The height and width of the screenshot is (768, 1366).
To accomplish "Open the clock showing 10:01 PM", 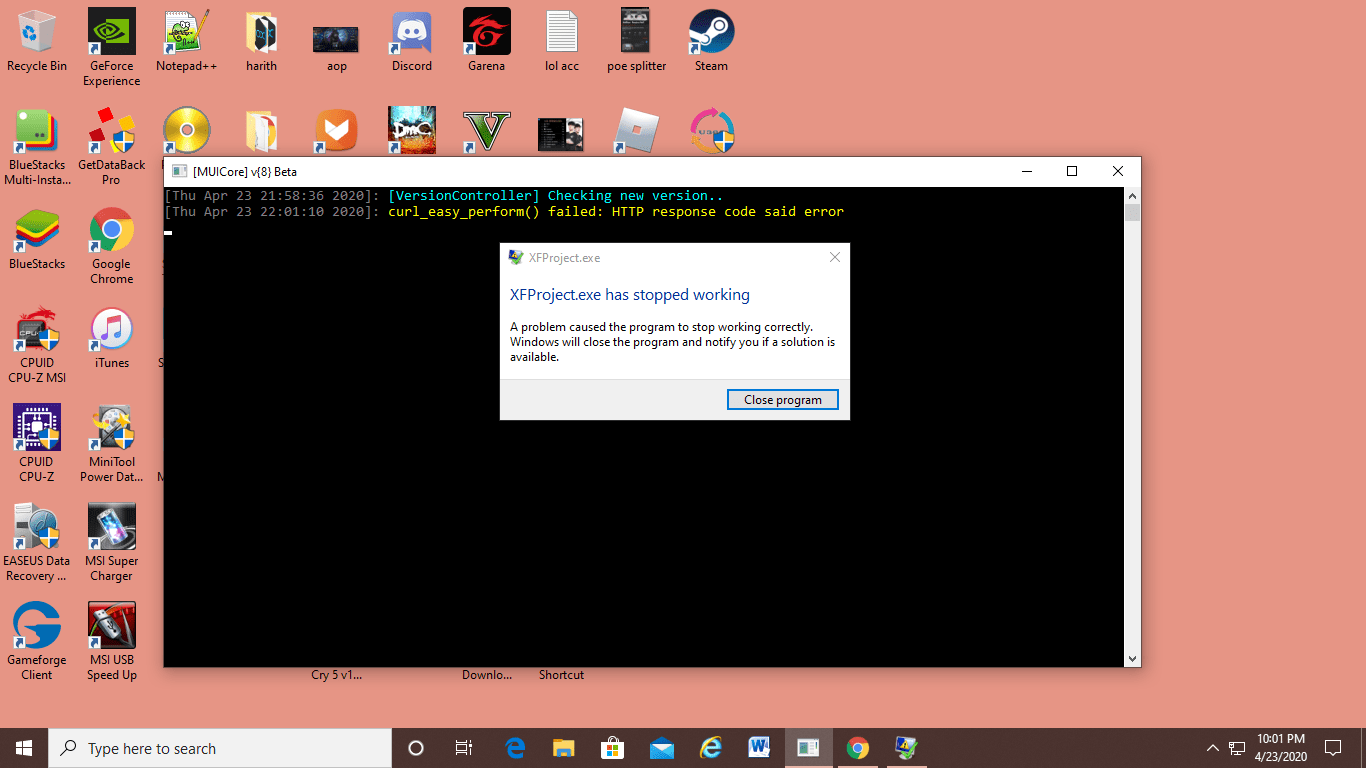I will (x=1281, y=748).
